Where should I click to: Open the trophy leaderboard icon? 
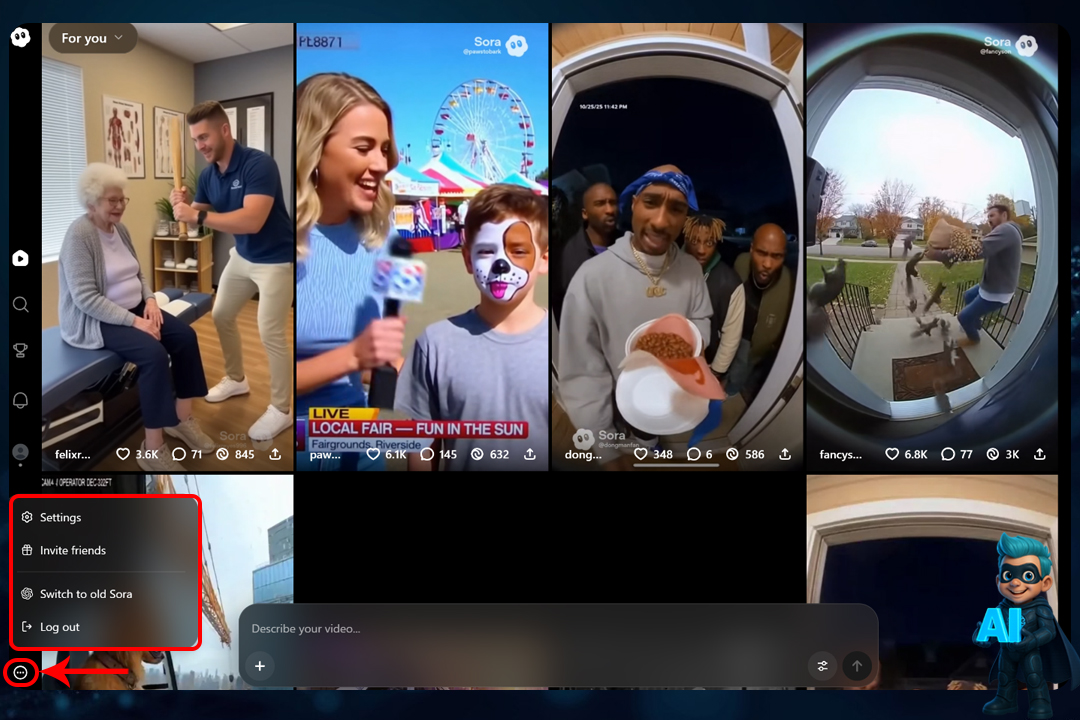pos(20,351)
